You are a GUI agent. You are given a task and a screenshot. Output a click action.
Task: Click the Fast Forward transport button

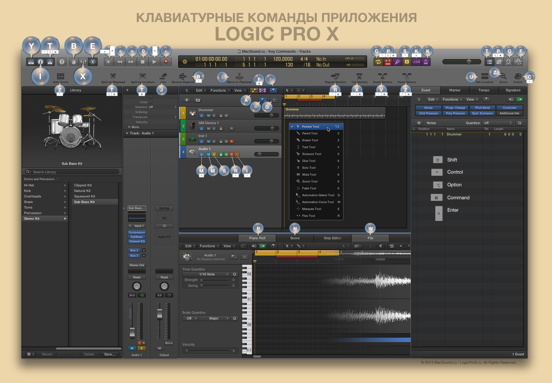pyautogui.click(x=131, y=62)
